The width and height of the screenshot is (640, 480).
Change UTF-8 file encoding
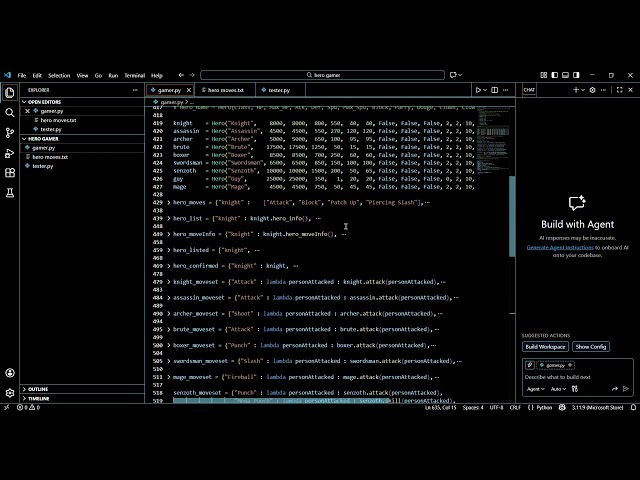coord(496,407)
